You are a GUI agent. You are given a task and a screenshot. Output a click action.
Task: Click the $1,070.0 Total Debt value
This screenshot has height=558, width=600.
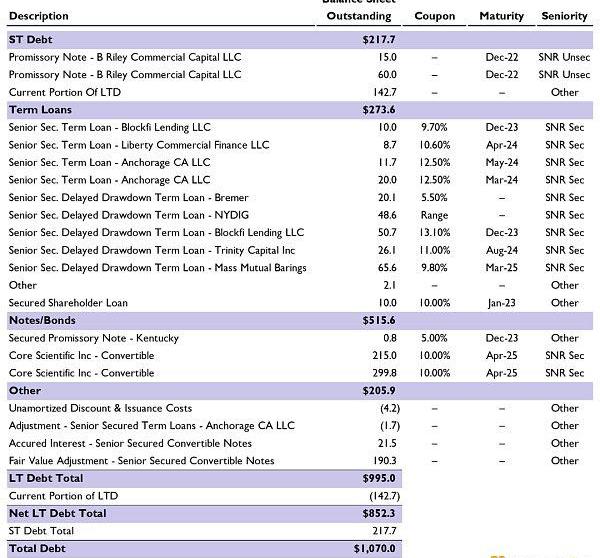coord(379,548)
